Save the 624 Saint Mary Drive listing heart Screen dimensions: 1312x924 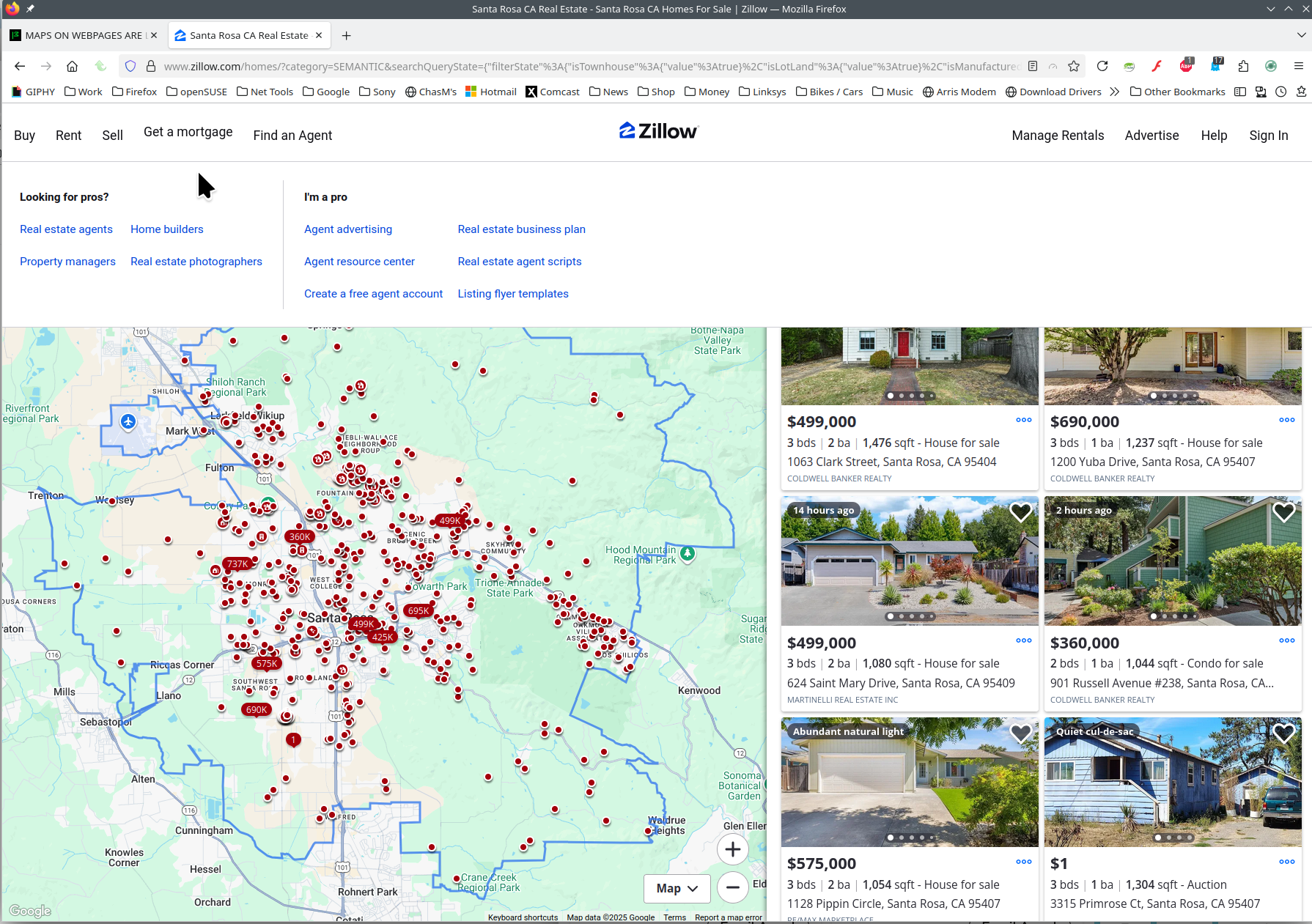[x=1020, y=512]
